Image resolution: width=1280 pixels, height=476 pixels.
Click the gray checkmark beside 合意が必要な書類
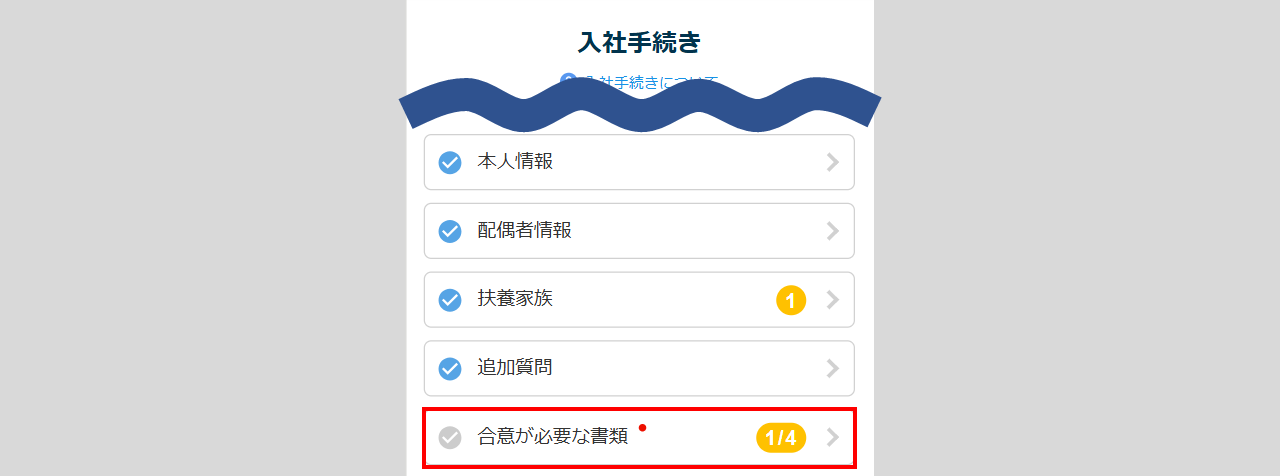(x=450, y=437)
